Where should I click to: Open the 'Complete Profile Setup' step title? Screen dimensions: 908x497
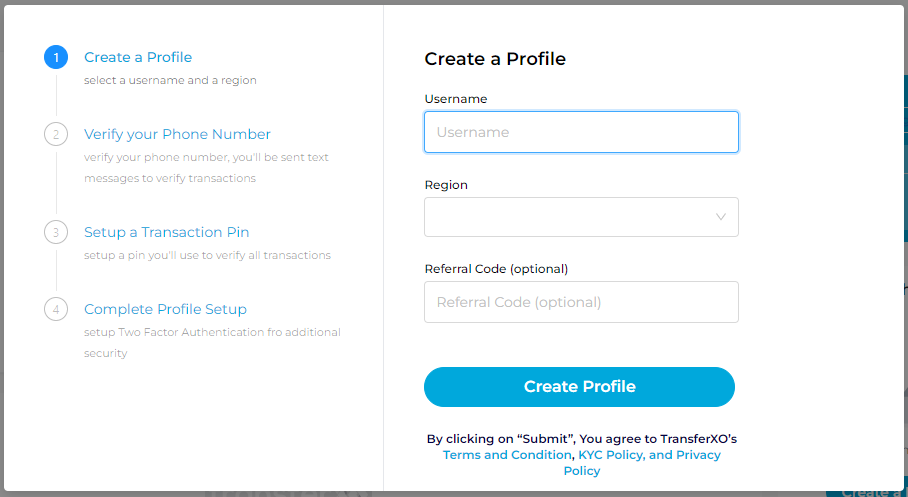(165, 309)
